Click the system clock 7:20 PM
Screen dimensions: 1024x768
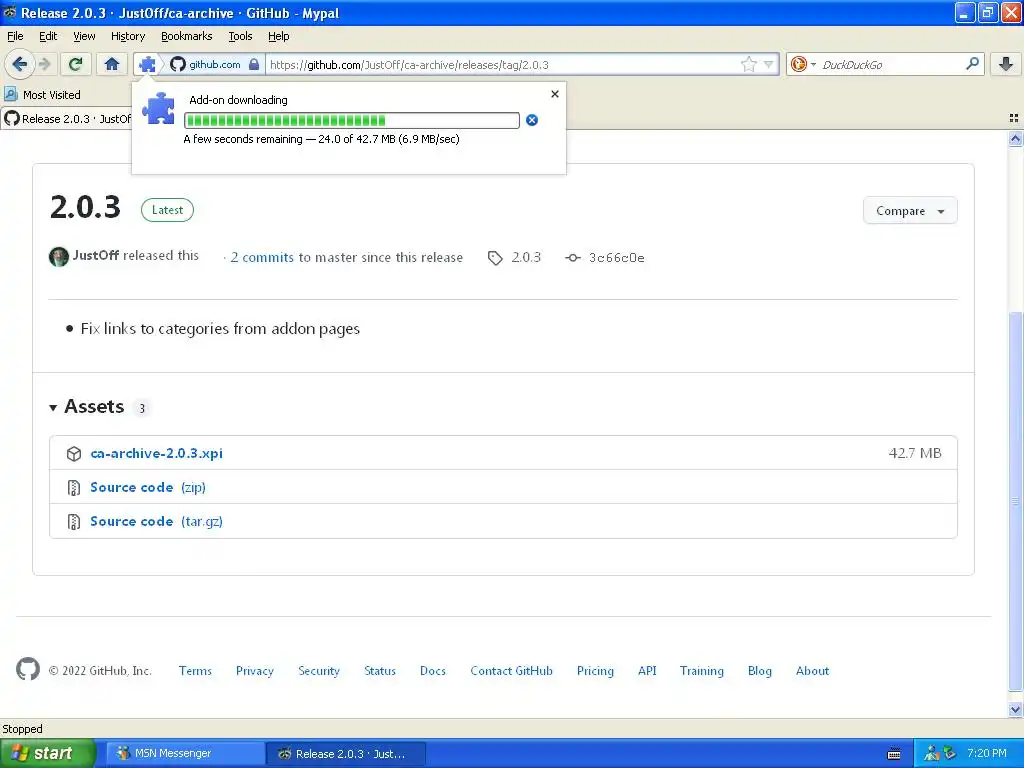pyautogui.click(x=987, y=753)
